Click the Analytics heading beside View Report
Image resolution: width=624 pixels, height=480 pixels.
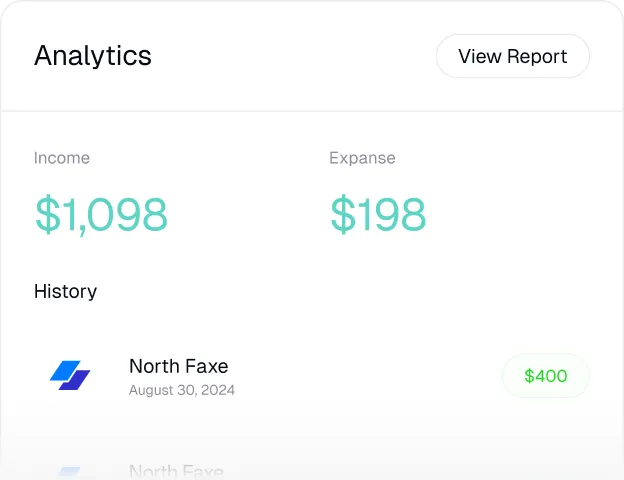[93, 56]
